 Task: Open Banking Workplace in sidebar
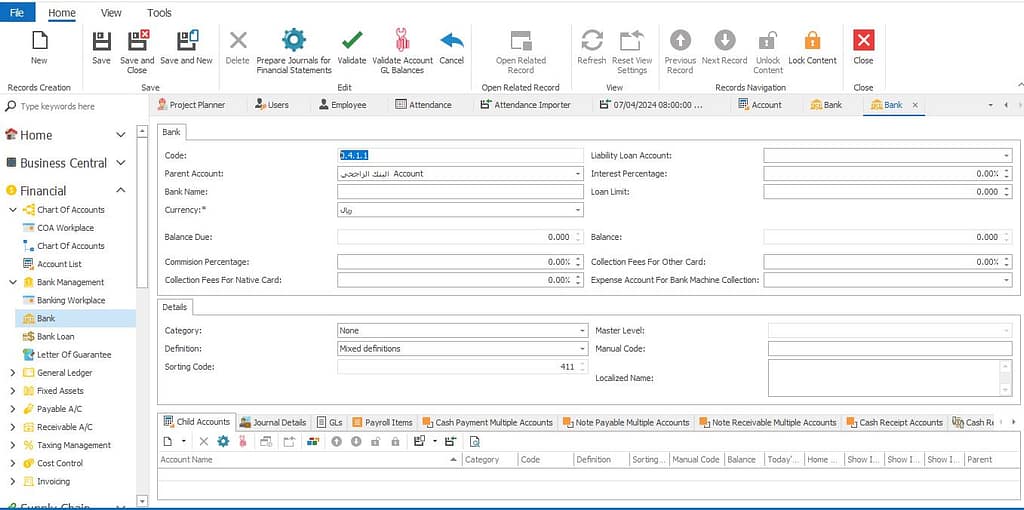tap(71, 300)
